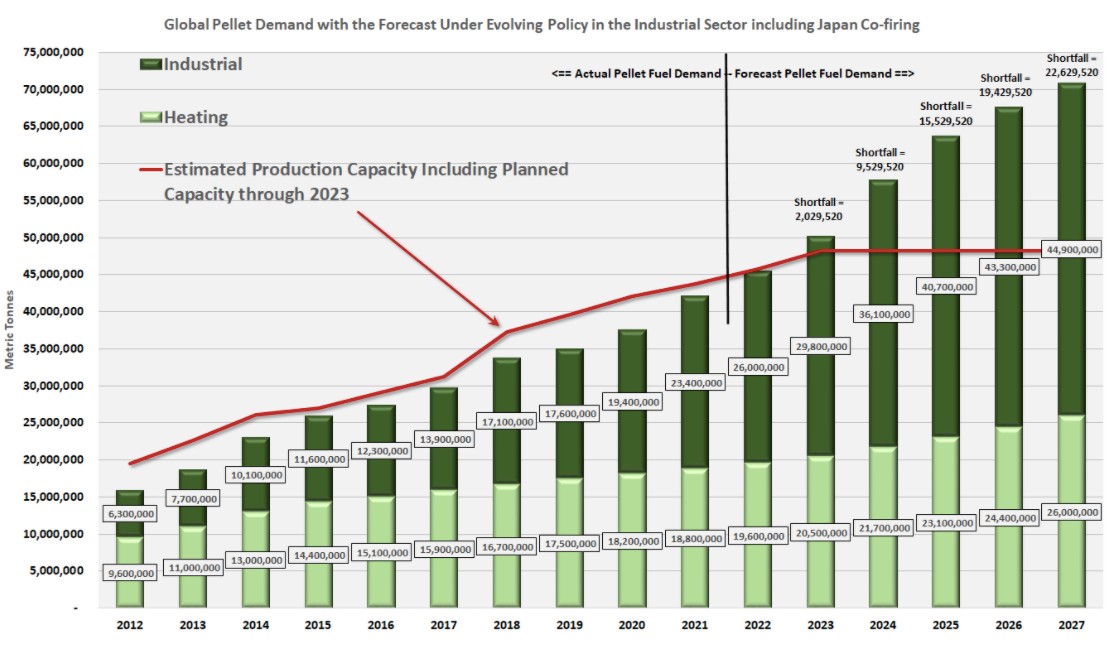Click the 19,600,000 heating label for 2022

(758, 536)
